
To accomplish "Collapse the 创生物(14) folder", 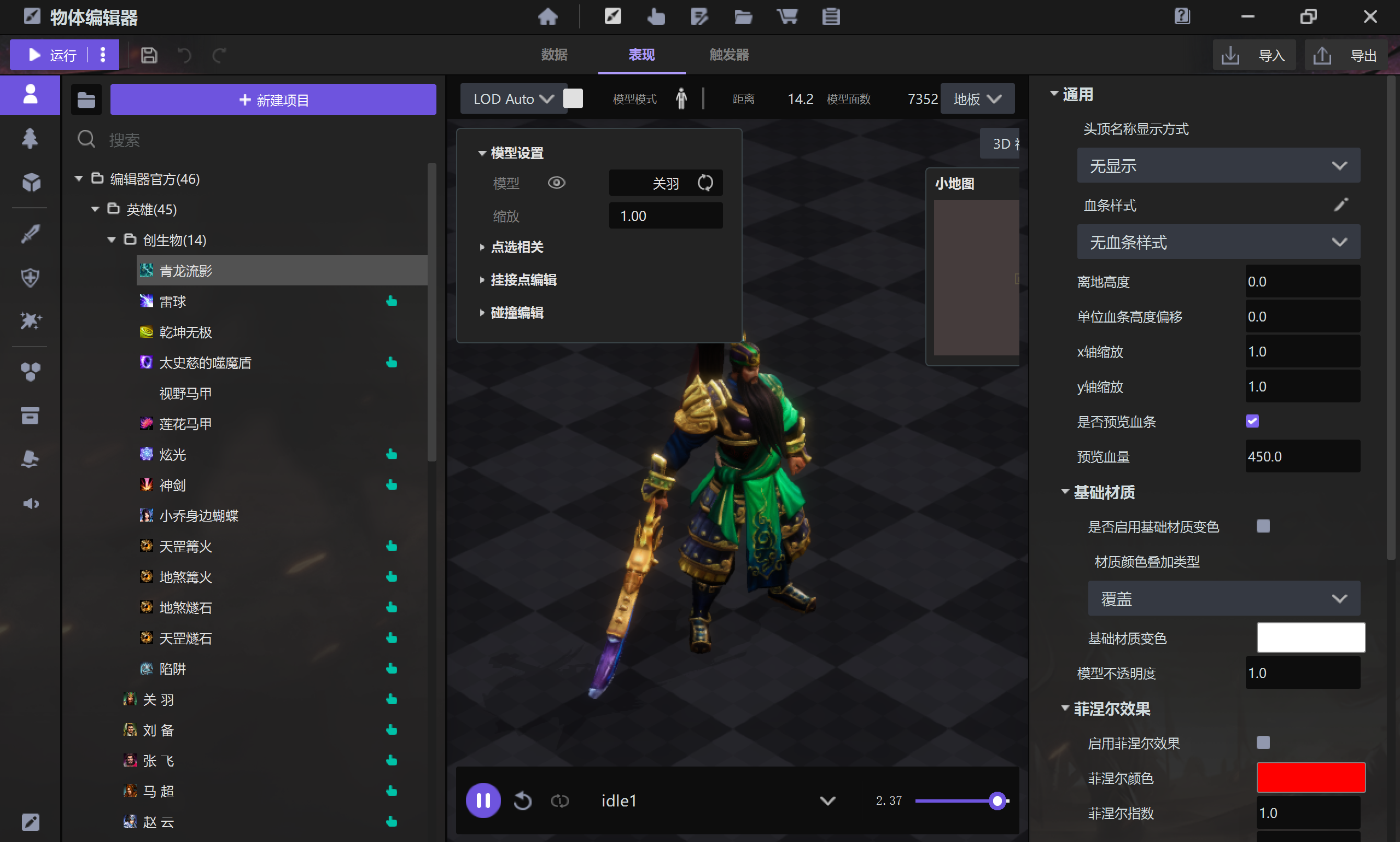I will [x=112, y=240].
